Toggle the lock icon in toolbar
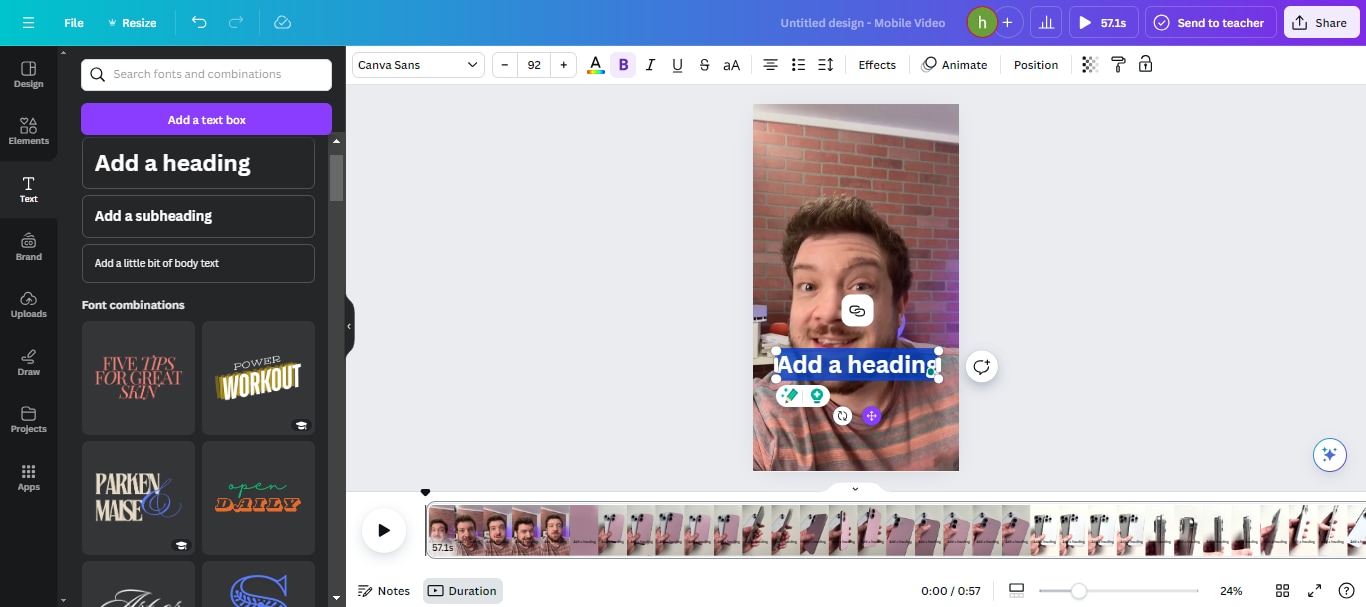The height and width of the screenshot is (607, 1366). point(1146,65)
